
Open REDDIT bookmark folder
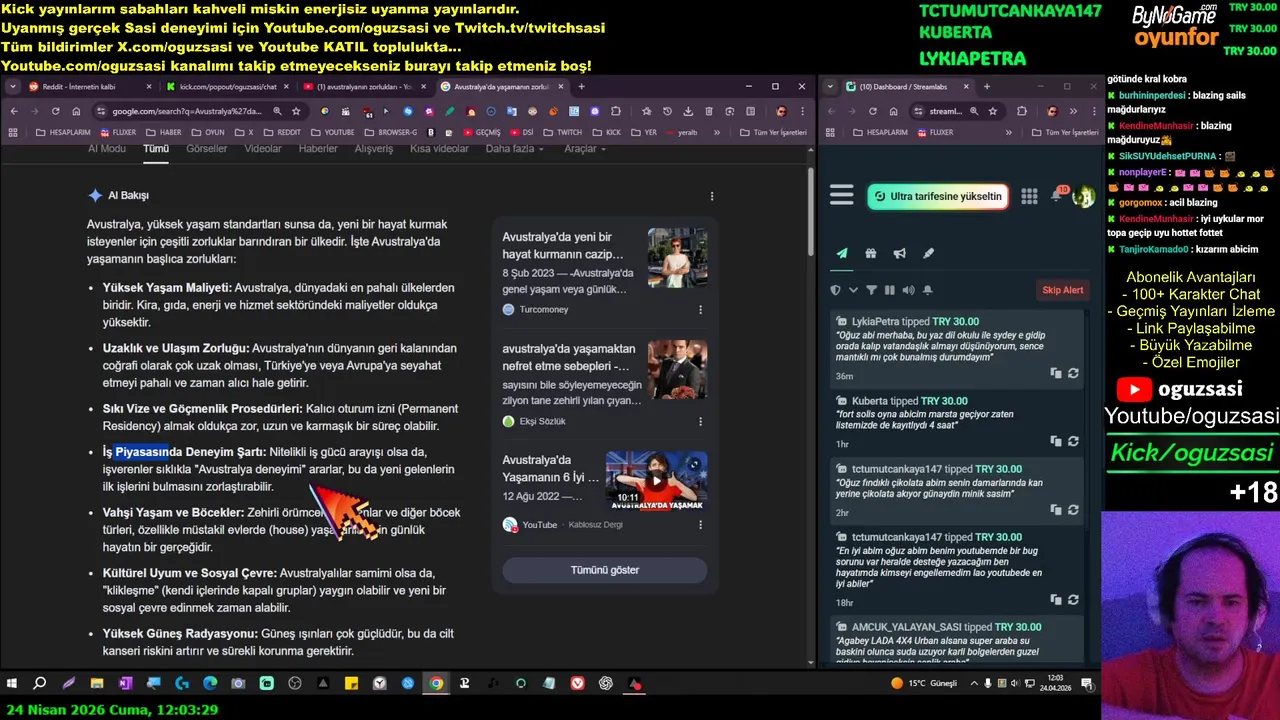[281, 132]
